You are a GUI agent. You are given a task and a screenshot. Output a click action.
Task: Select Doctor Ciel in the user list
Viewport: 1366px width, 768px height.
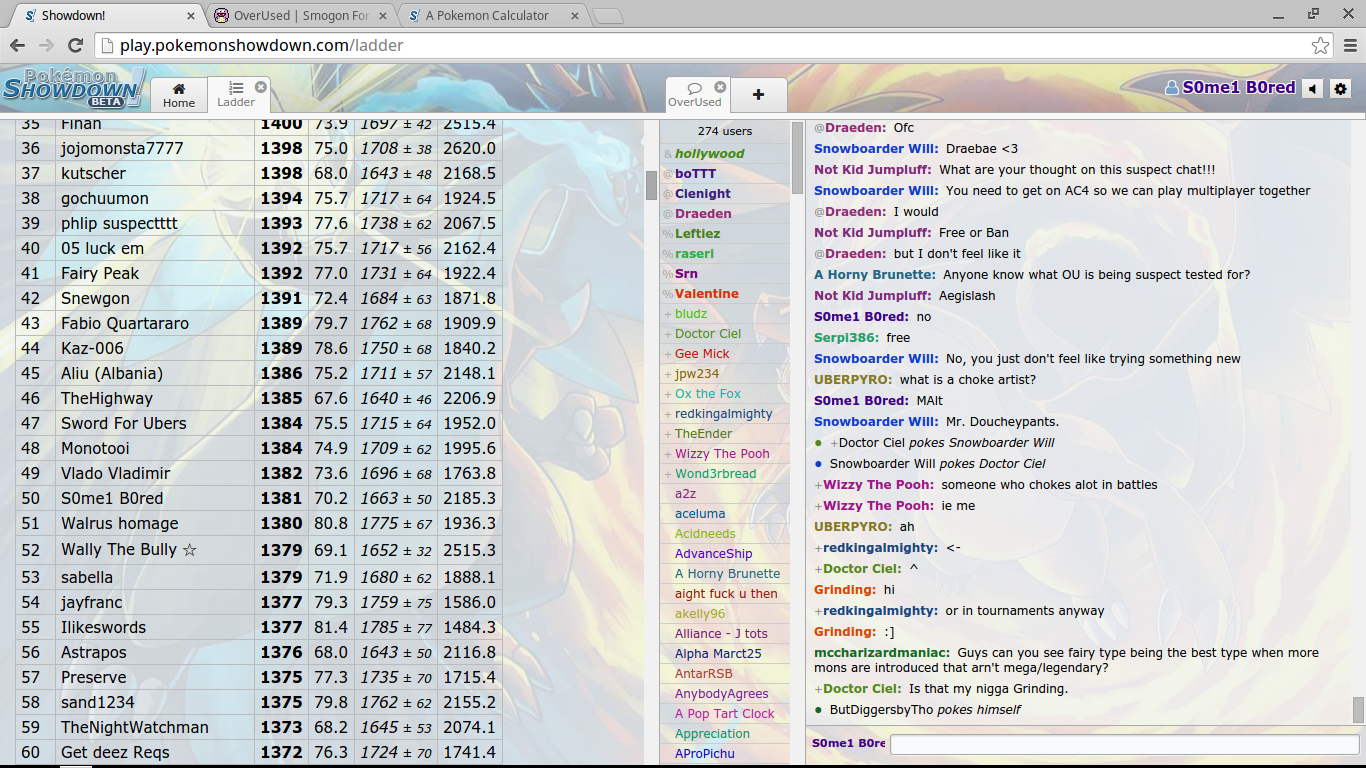point(706,333)
